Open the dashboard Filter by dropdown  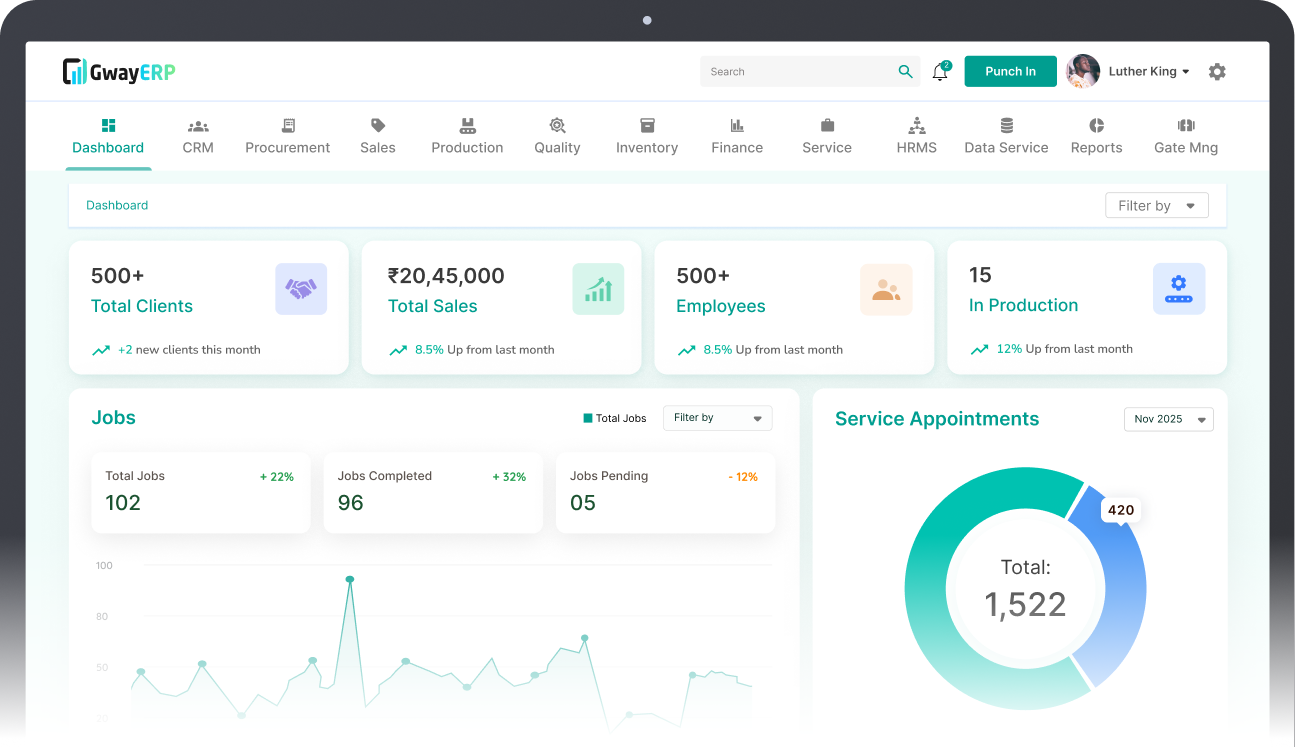pos(1156,205)
